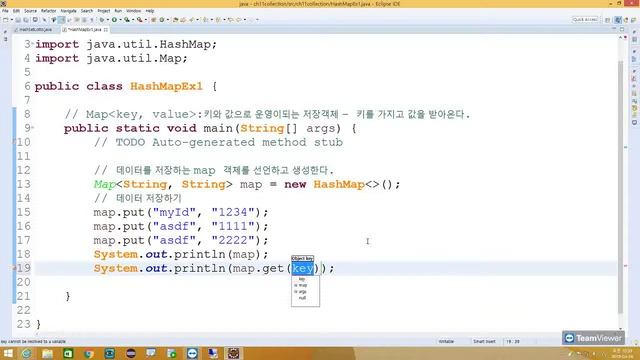Click the cursor position status entry

tap(513, 341)
